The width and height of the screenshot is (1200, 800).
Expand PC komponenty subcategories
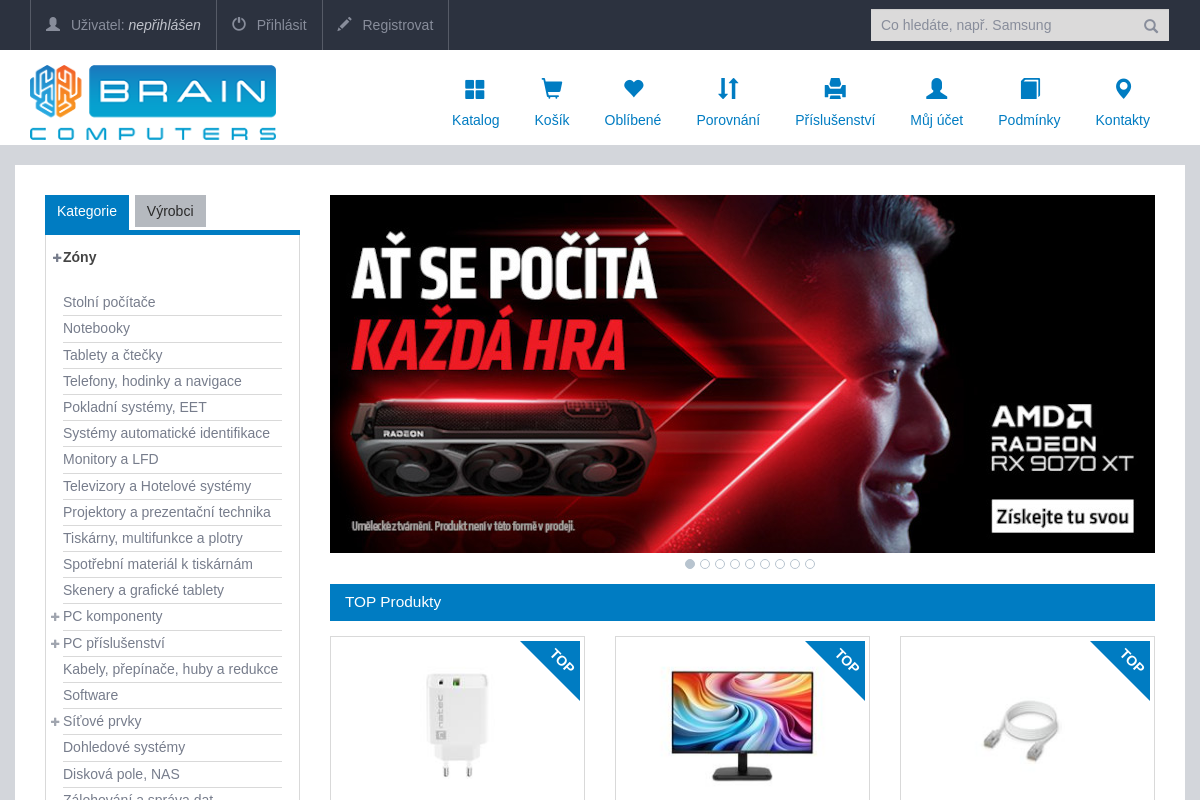tap(55, 616)
